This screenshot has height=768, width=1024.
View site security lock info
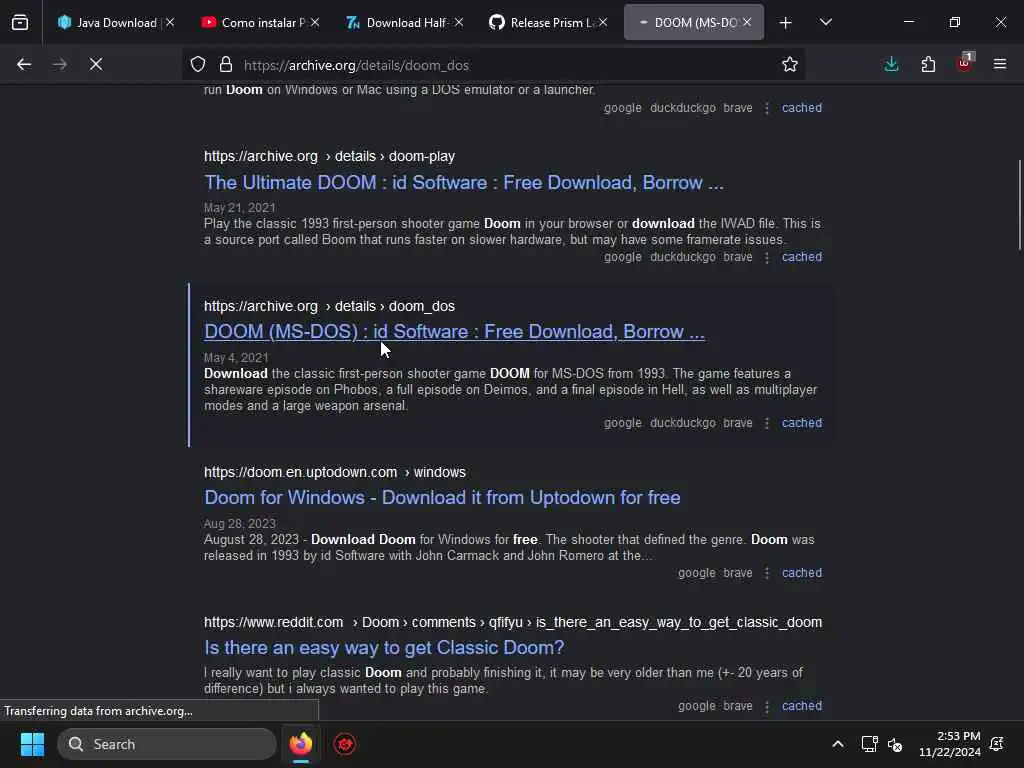coord(226,64)
